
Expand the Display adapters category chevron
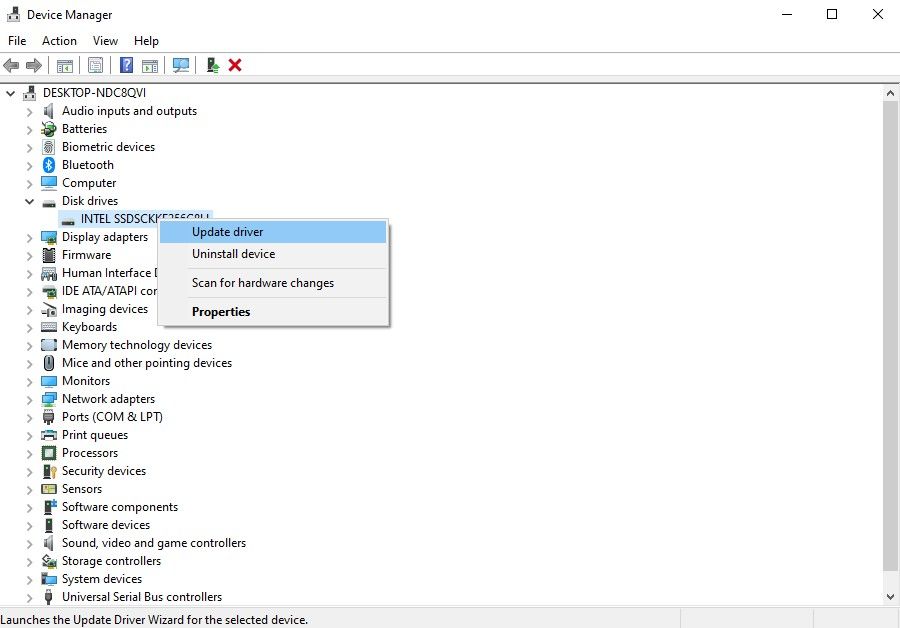coord(29,237)
